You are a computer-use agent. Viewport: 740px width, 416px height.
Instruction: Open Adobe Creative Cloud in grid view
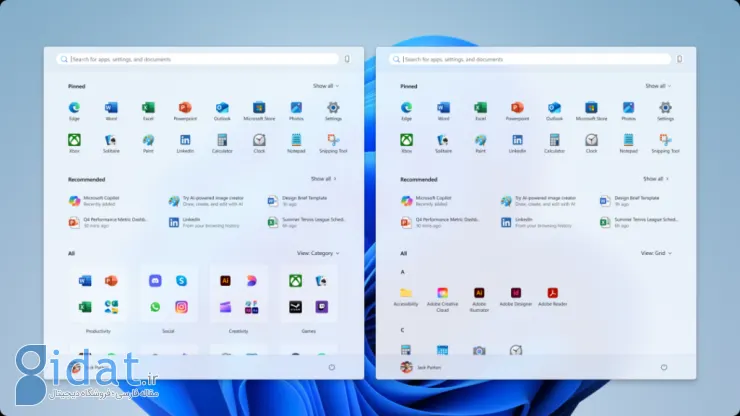point(442,293)
